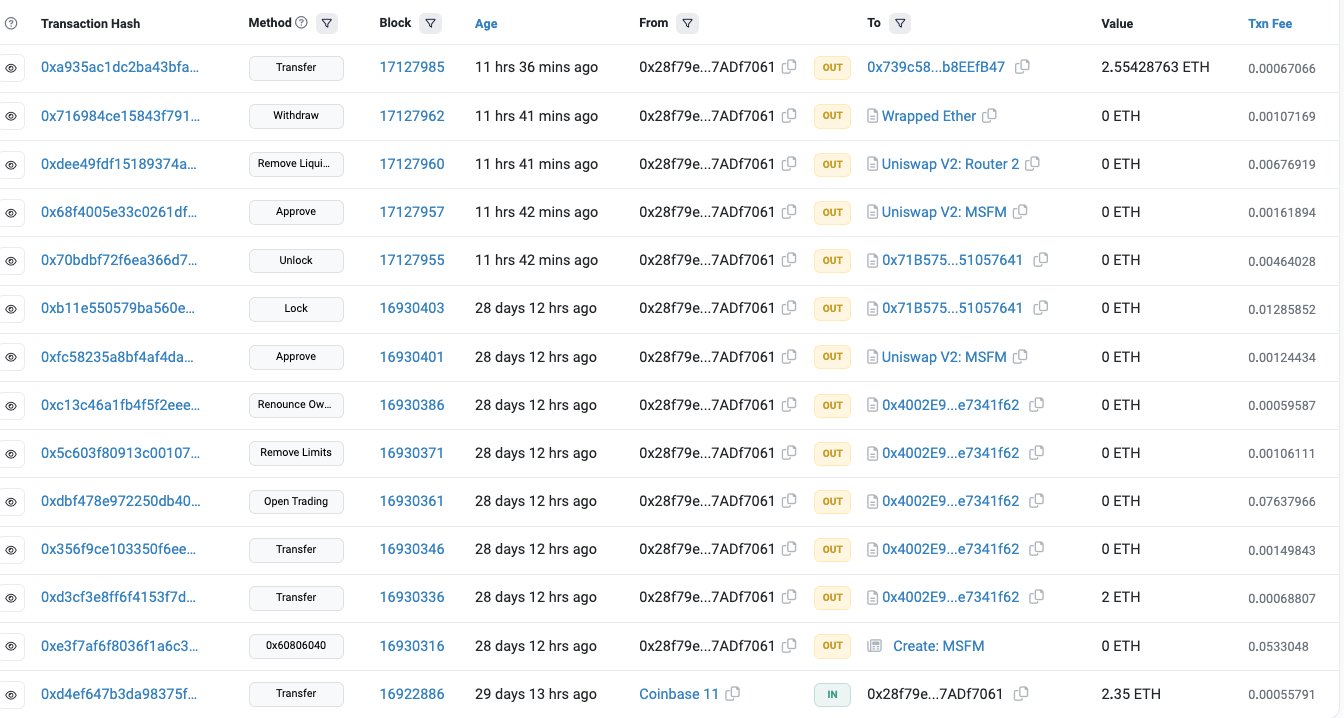The image size is (1344, 718).
Task: Click contract icon beside Wrapped Ether
Action: 873,116
